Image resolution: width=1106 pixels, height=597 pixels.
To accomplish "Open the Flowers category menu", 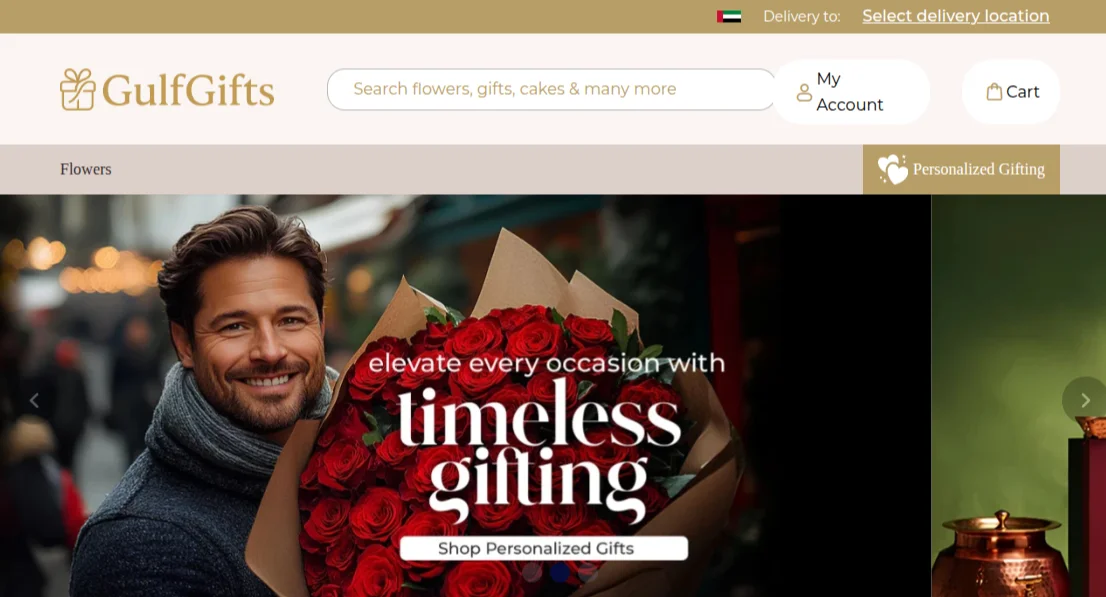I will [x=85, y=169].
